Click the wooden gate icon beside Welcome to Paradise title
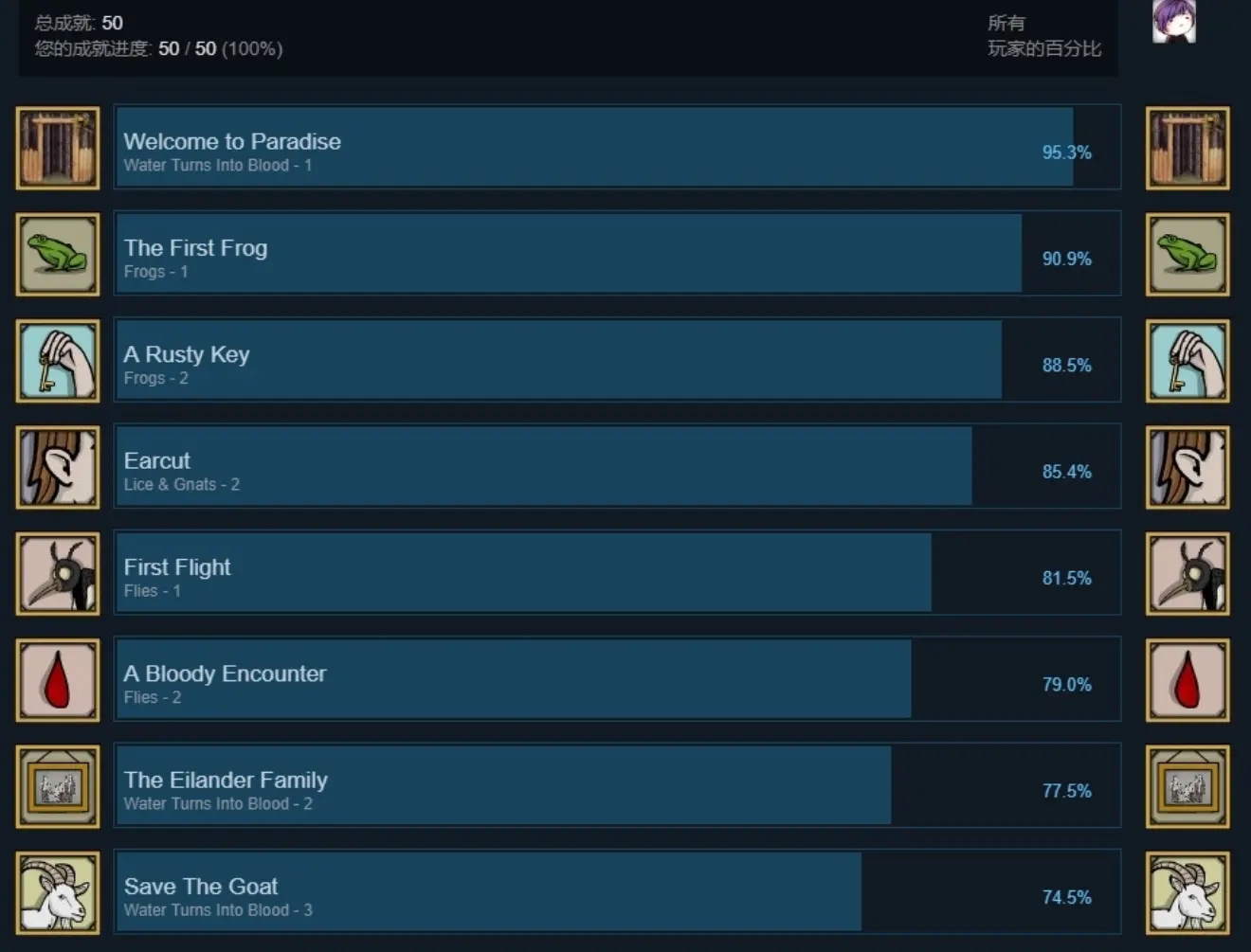Screen dimensions: 1251x952 tap(58, 149)
